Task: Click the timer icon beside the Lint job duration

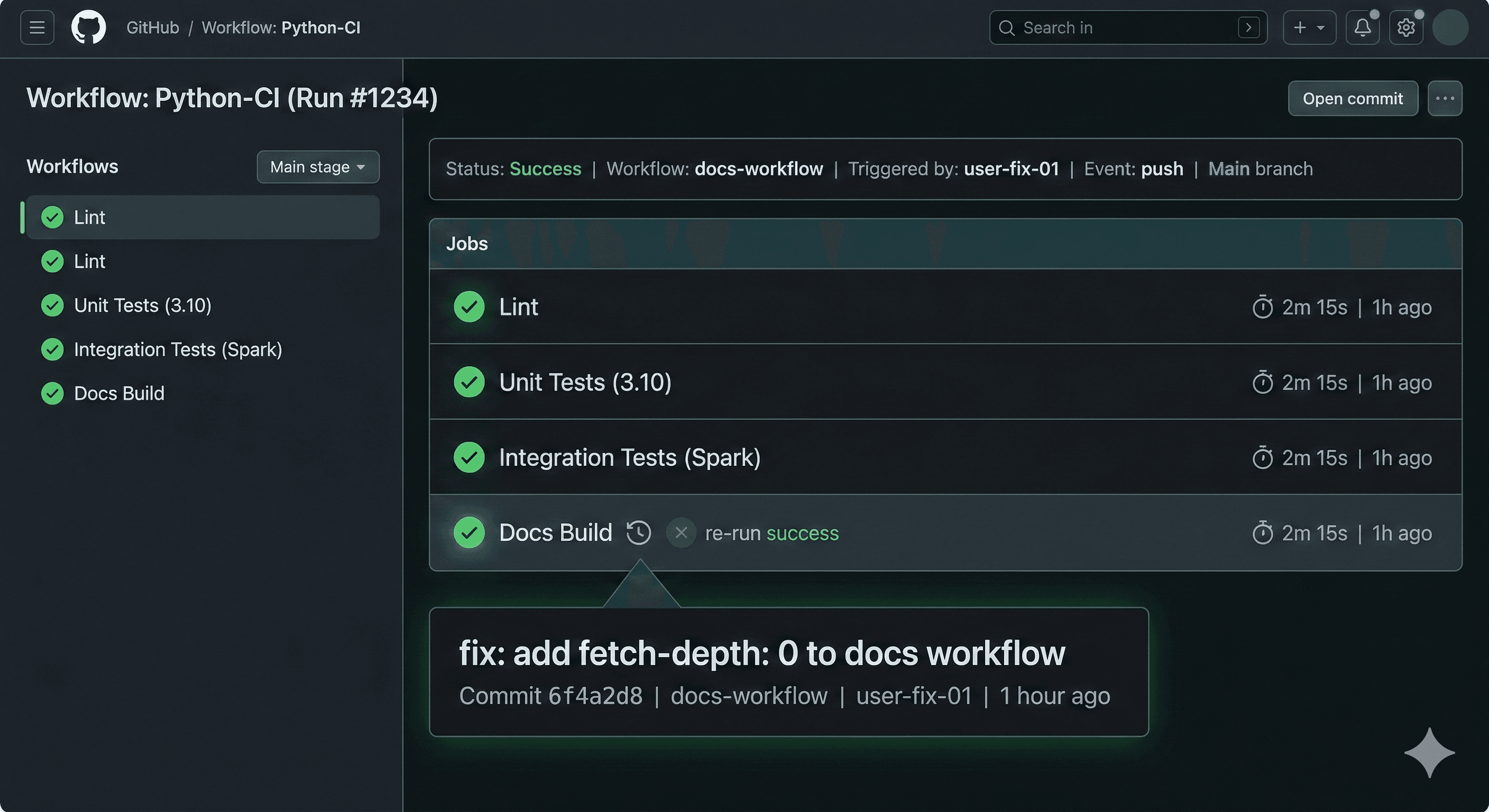Action: click(1263, 307)
